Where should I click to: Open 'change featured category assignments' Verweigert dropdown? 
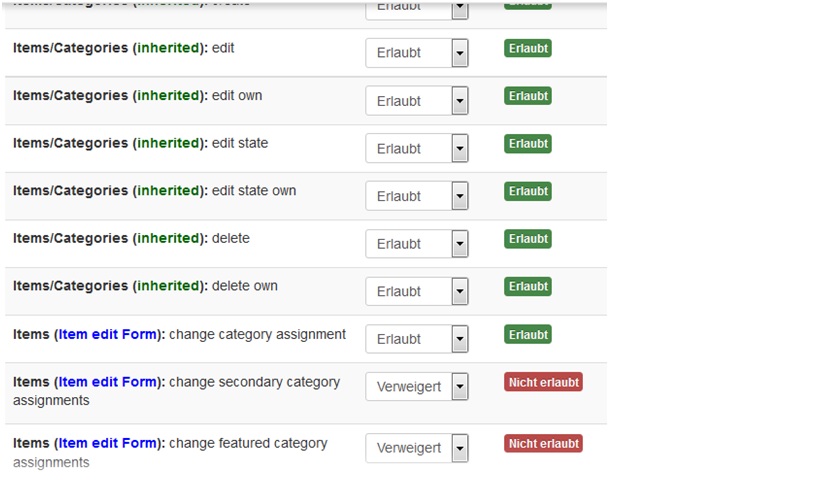[x=417, y=448]
